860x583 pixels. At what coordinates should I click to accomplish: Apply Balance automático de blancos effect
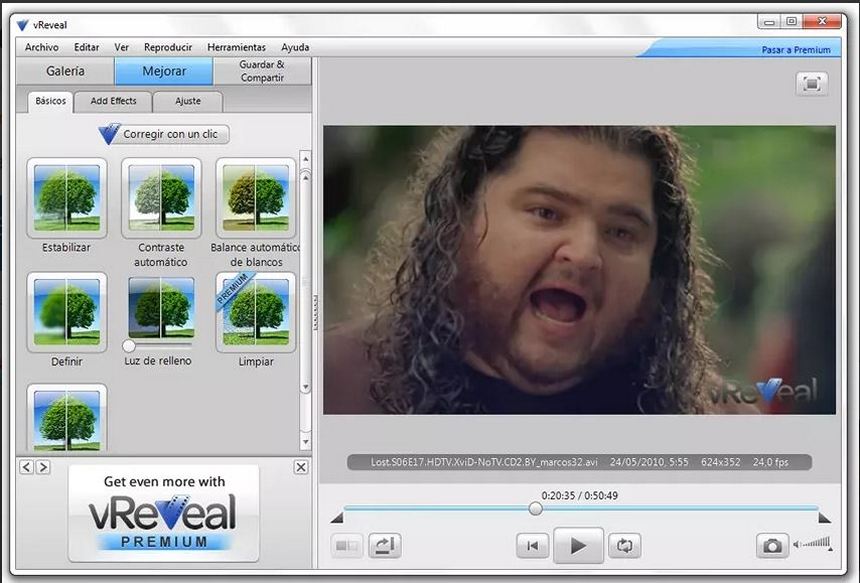pos(256,198)
